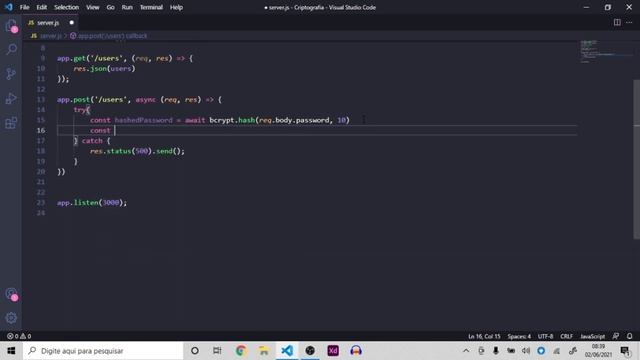
Task: Open the Edit menu
Action: (x=41, y=7)
